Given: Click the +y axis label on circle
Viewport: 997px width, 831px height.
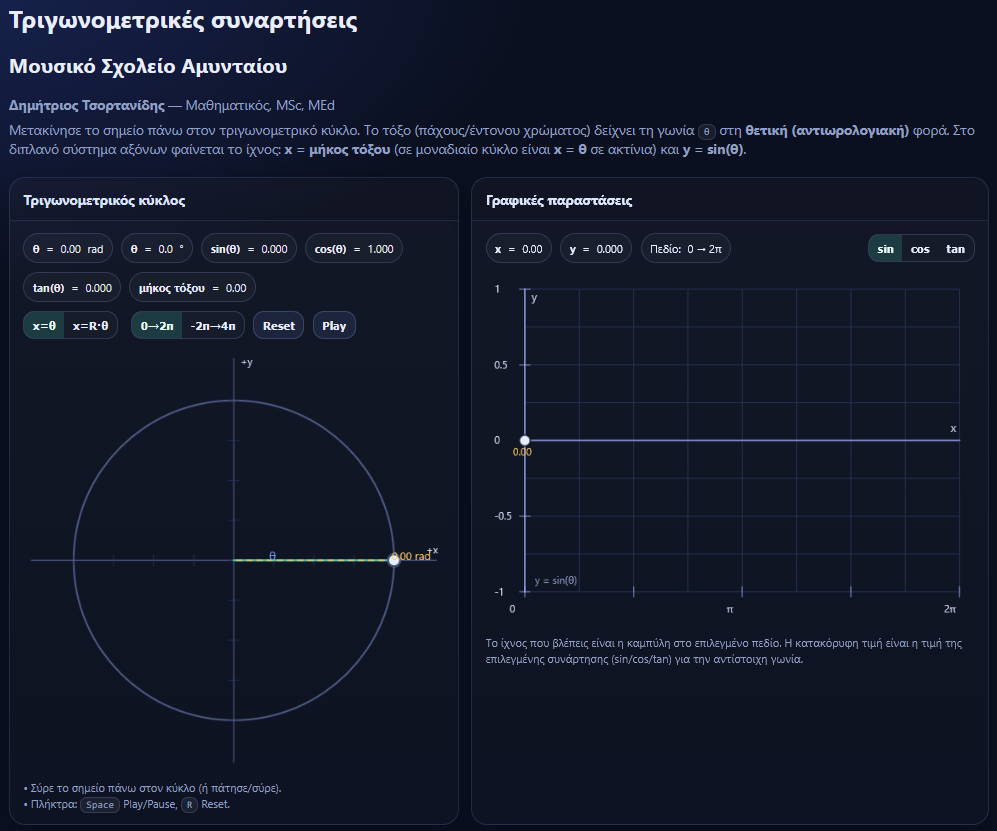Looking at the screenshot, I should [247, 362].
